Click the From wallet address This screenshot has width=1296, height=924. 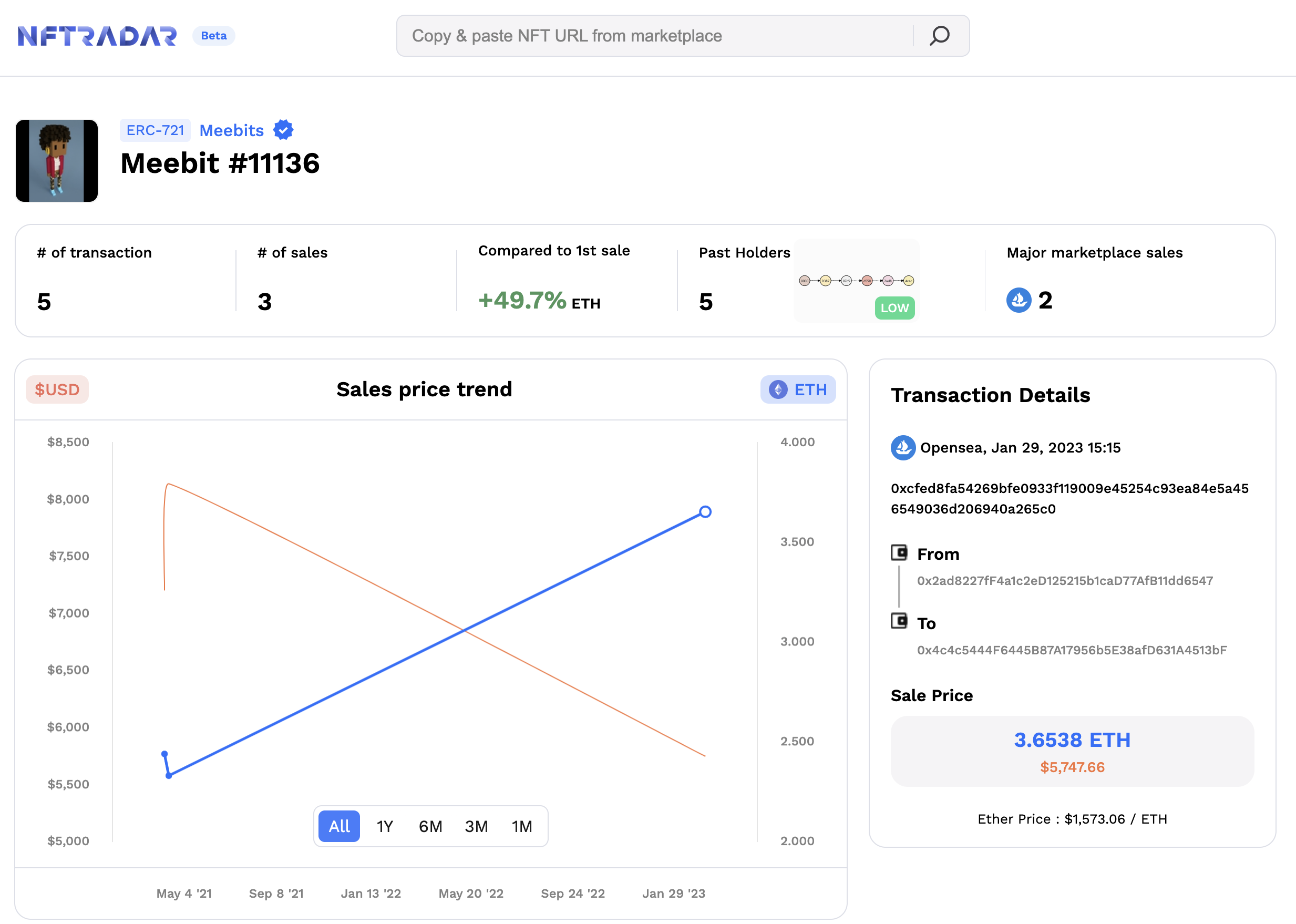tap(1064, 581)
